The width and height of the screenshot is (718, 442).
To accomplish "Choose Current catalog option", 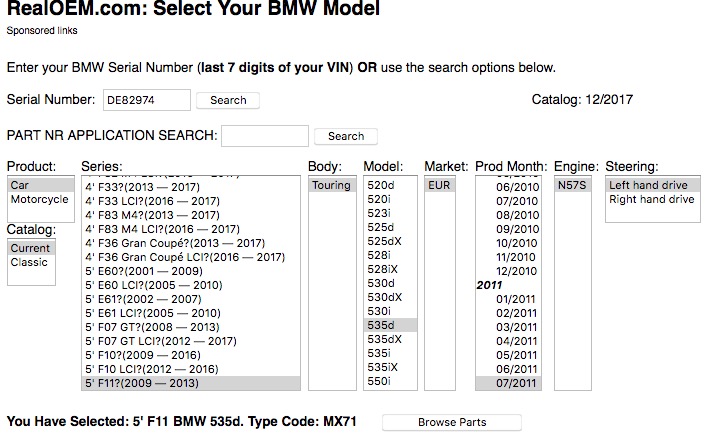I will point(30,248).
